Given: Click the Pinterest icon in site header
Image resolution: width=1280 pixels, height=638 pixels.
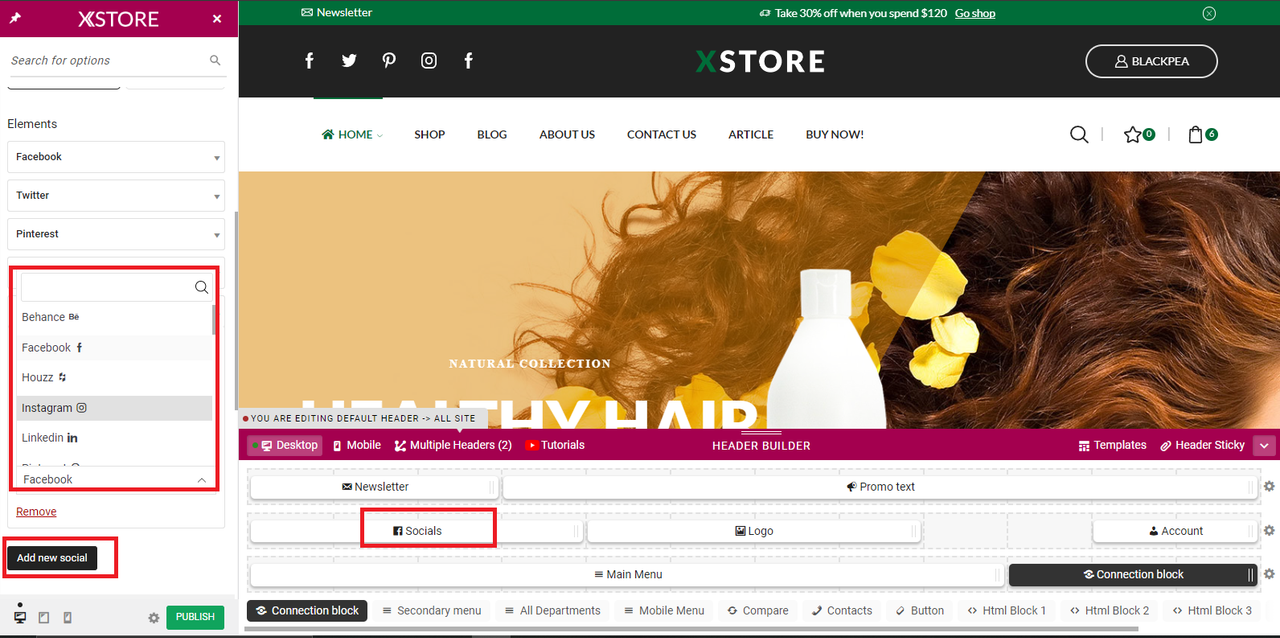Looking at the screenshot, I should coord(389,61).
